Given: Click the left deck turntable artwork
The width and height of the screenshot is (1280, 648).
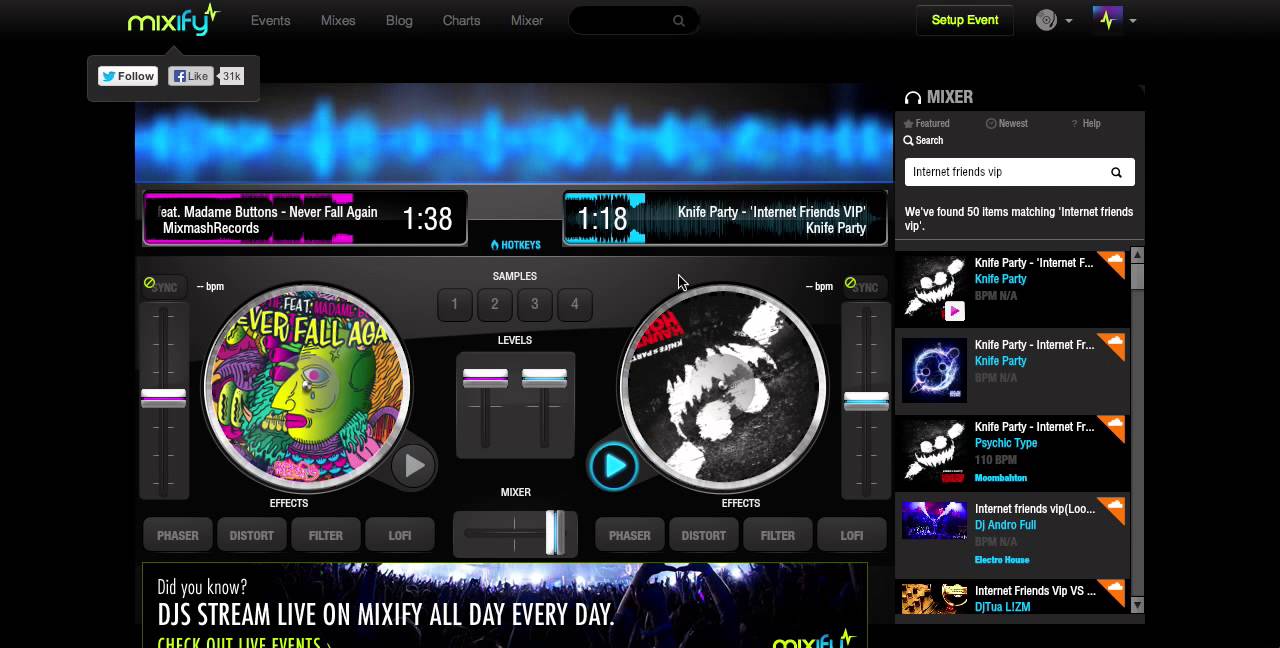Looking at the screenshot, I should click(x=307, y=387).
